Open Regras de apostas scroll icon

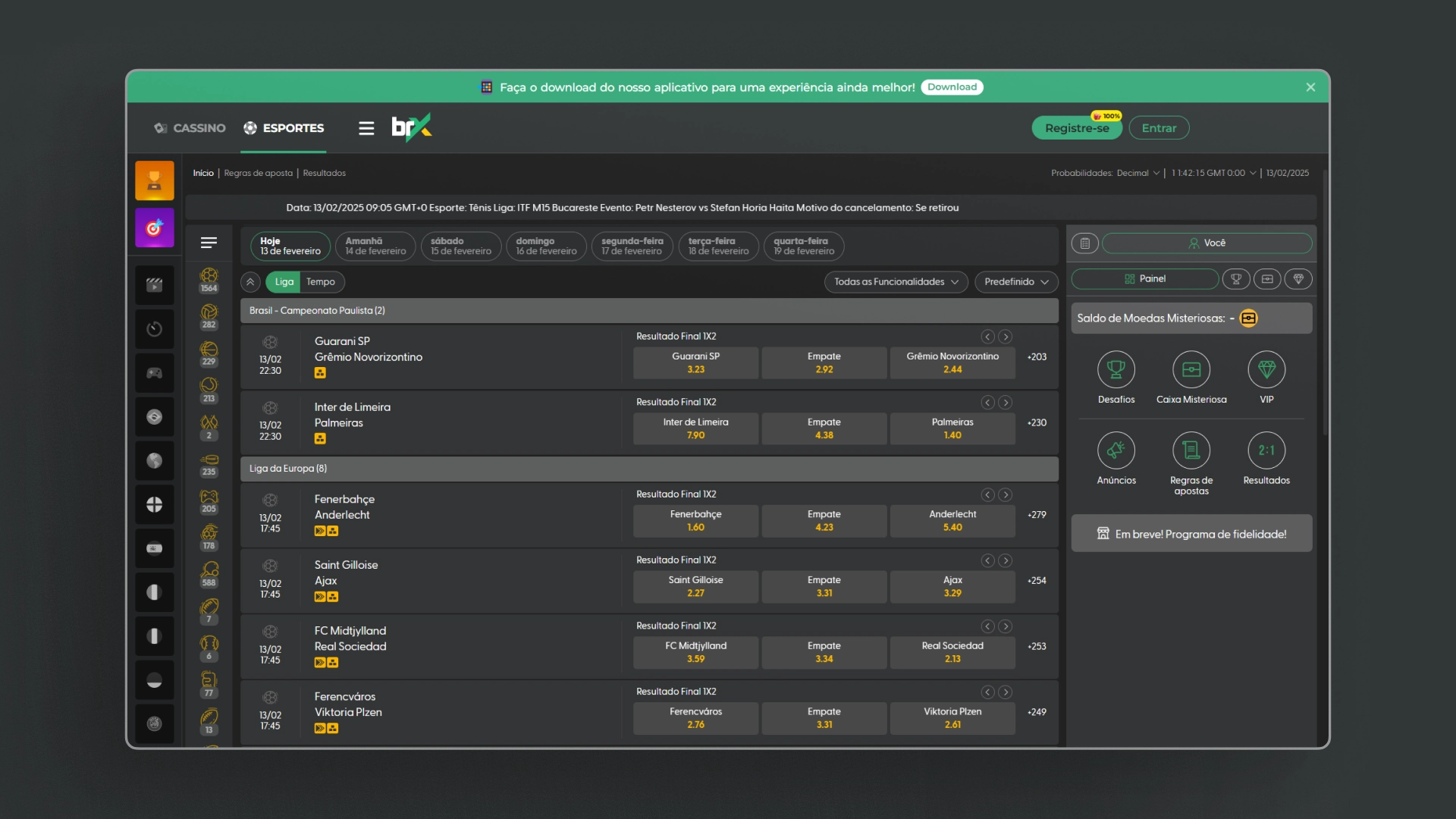[x=1191, y=450]
